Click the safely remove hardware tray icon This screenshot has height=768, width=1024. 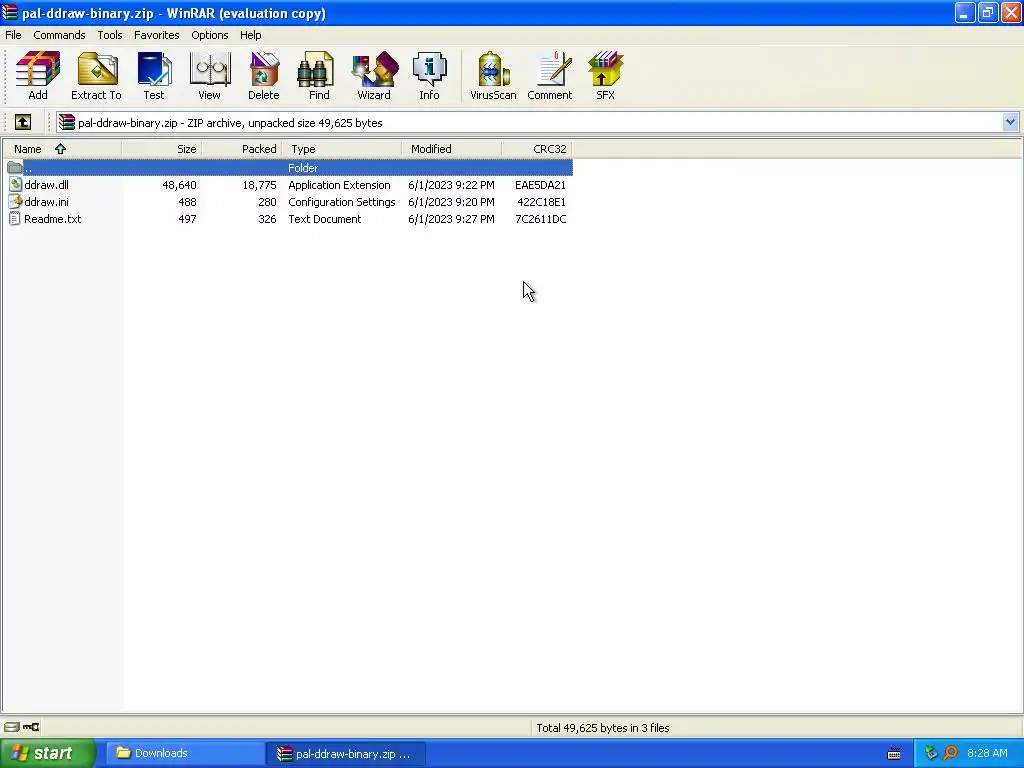point(931,753)
